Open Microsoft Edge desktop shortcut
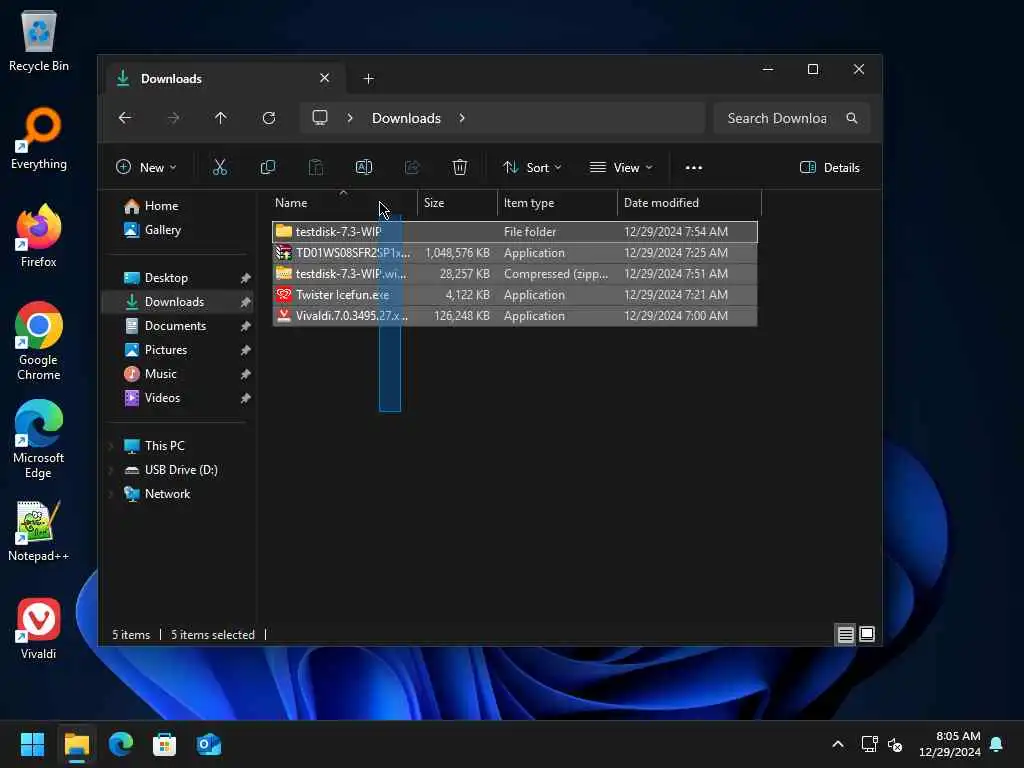Screen dimensions: 1024x768 (39, 440)
